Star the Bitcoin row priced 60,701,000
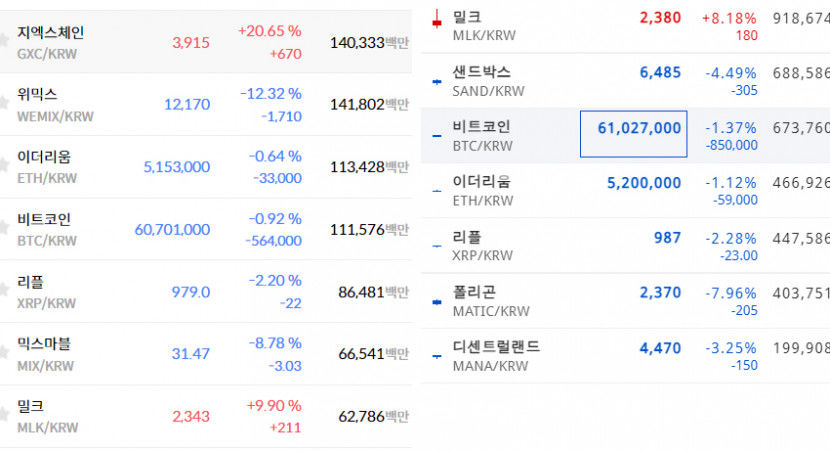 (4, 227)
